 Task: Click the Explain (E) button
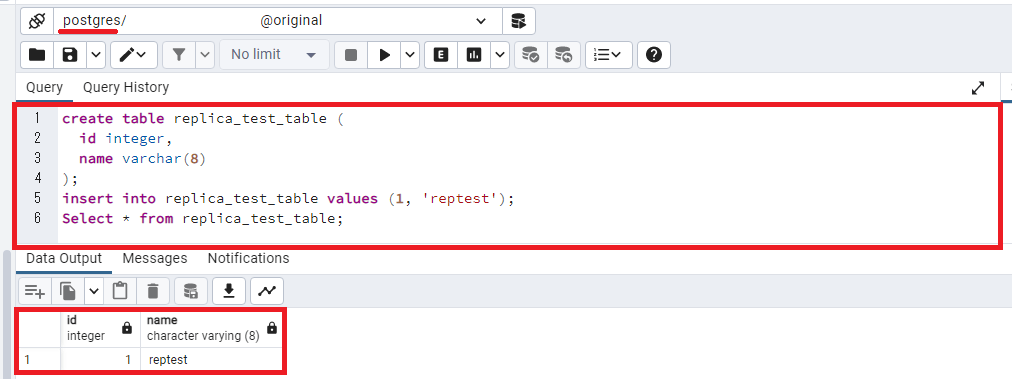pos(441,55)
